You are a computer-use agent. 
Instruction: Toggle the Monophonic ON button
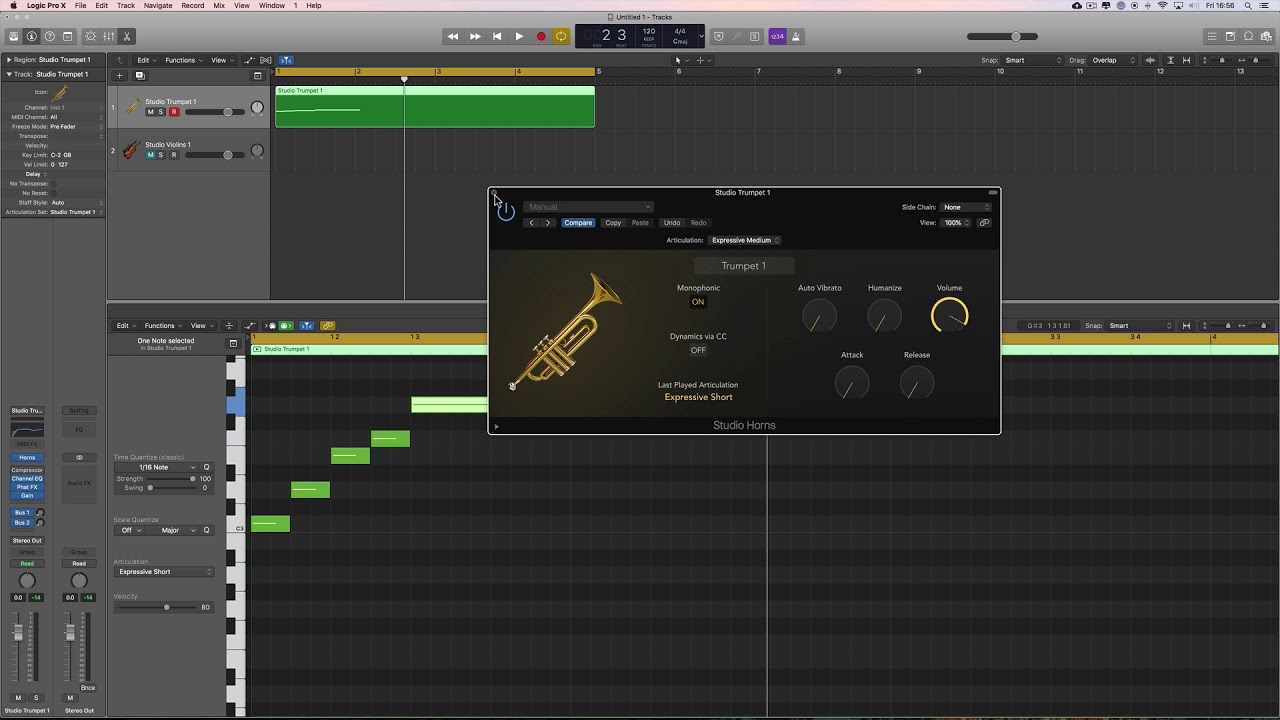(x=698, y=302)
